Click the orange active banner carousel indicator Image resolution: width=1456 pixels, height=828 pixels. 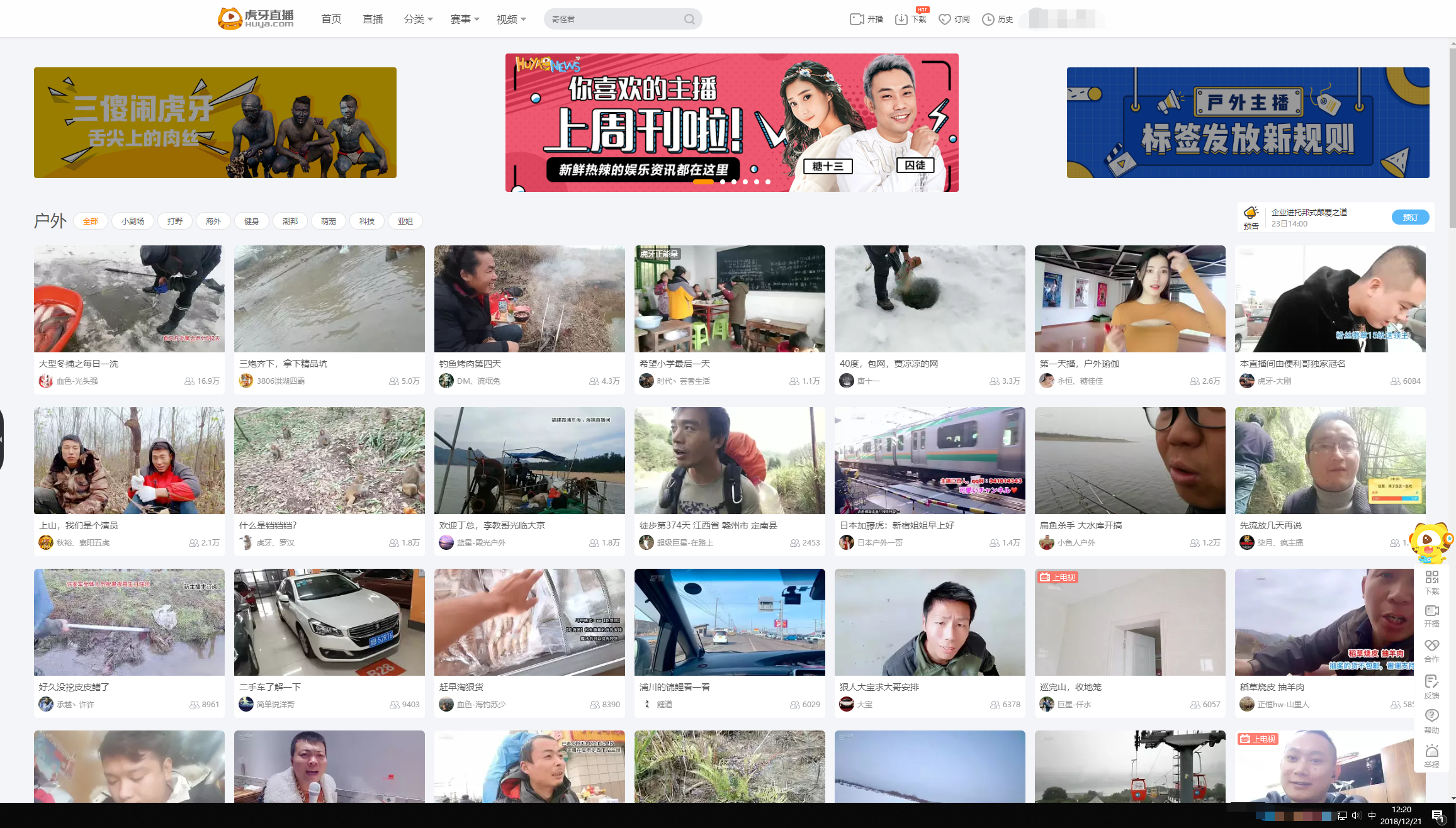pos(703,182)
